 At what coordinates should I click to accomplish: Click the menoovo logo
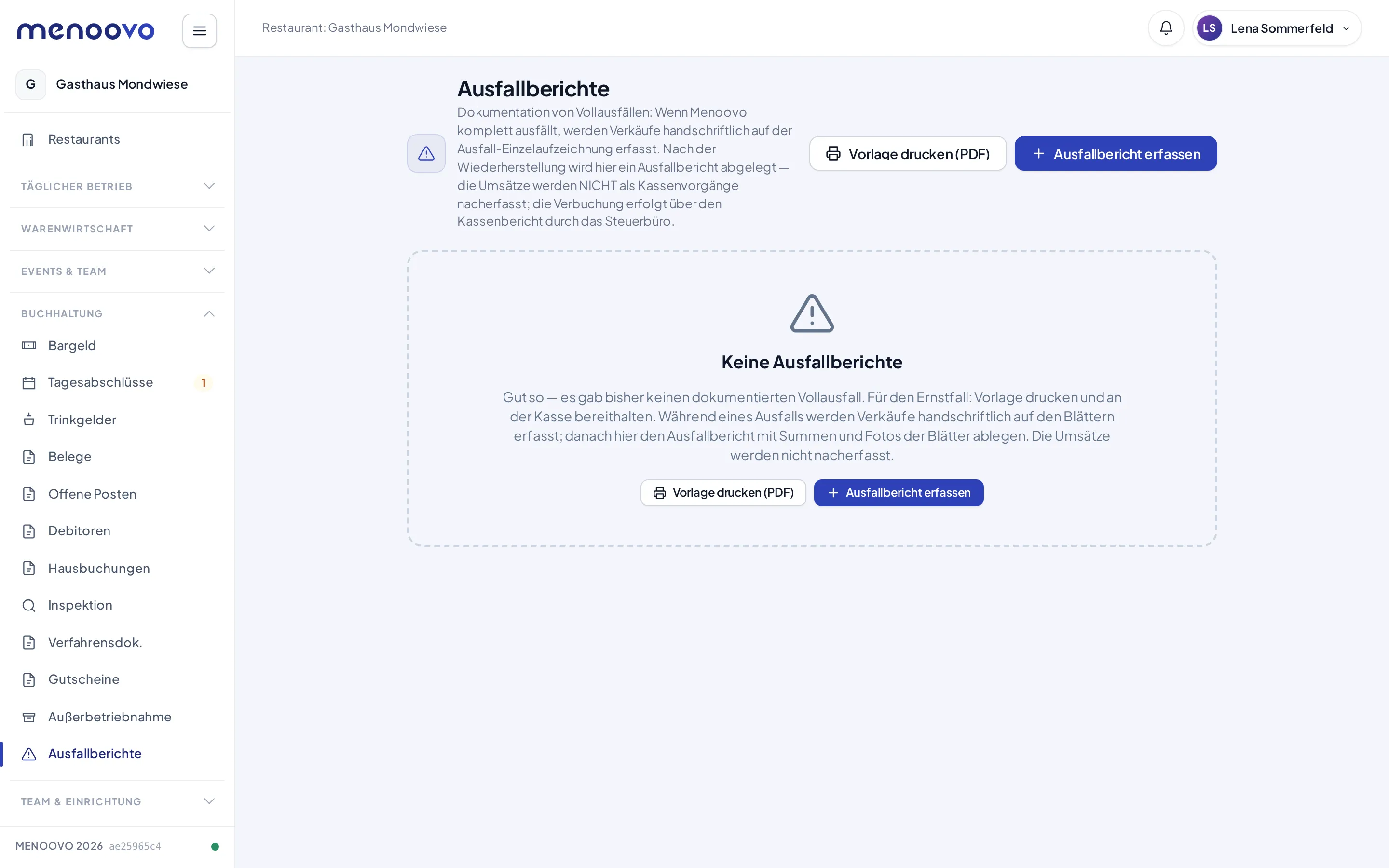[85, 30]
